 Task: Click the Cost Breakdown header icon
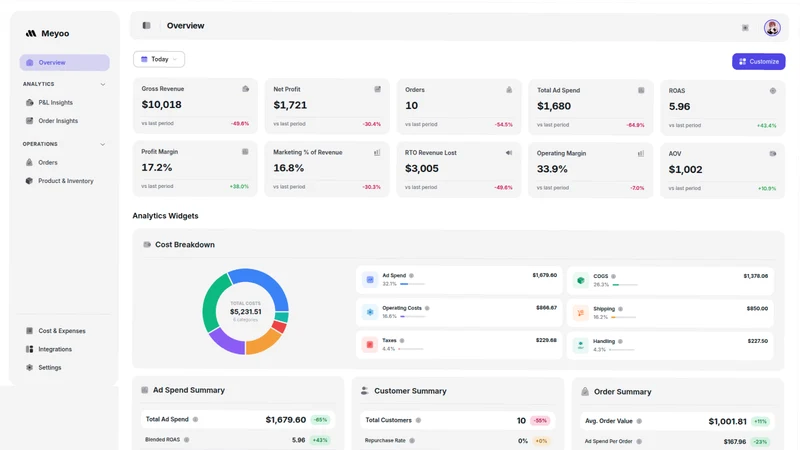[147, 244]
